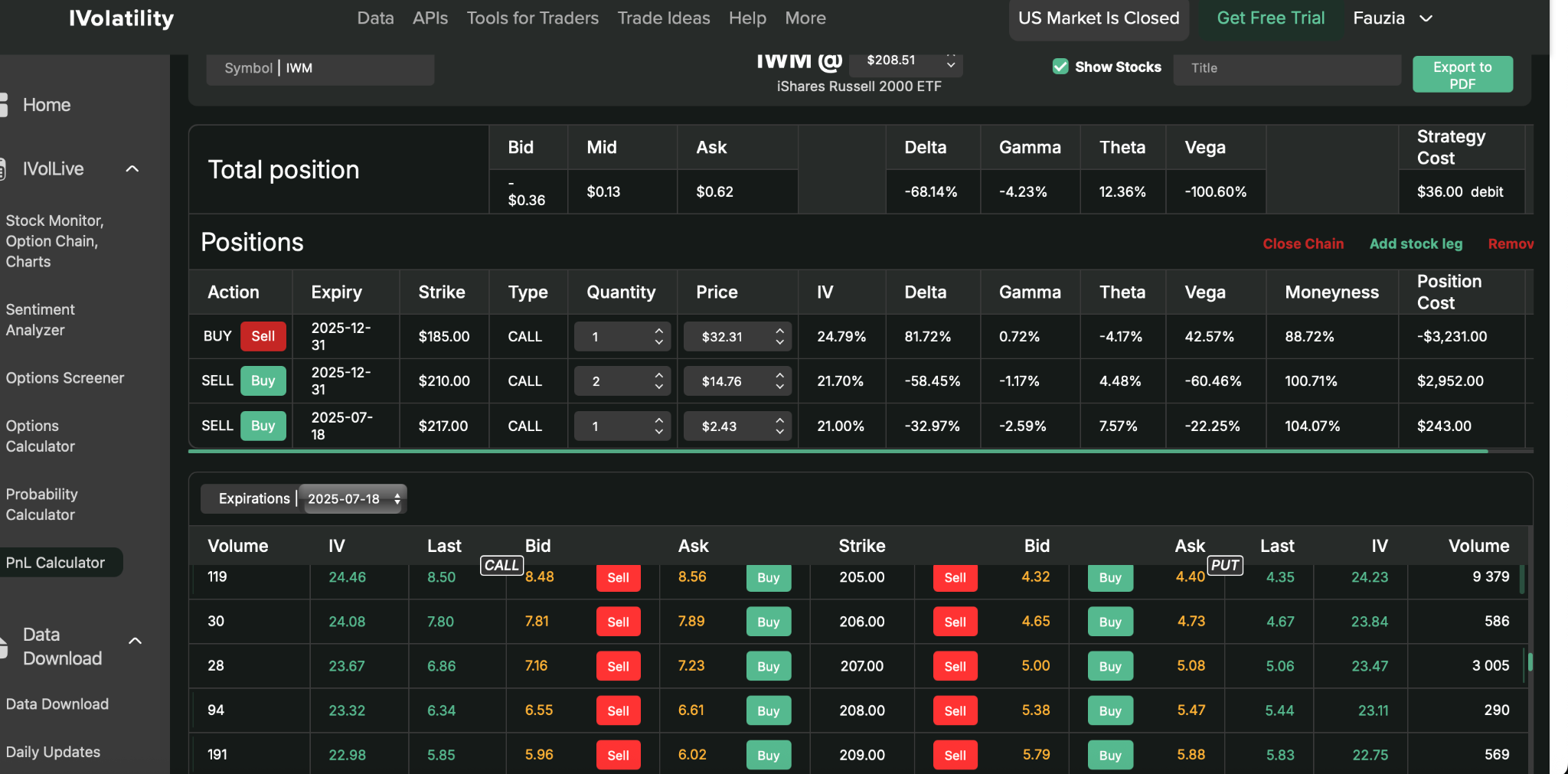
Task: Open Probability Calculator
Action: coord(41,505)
